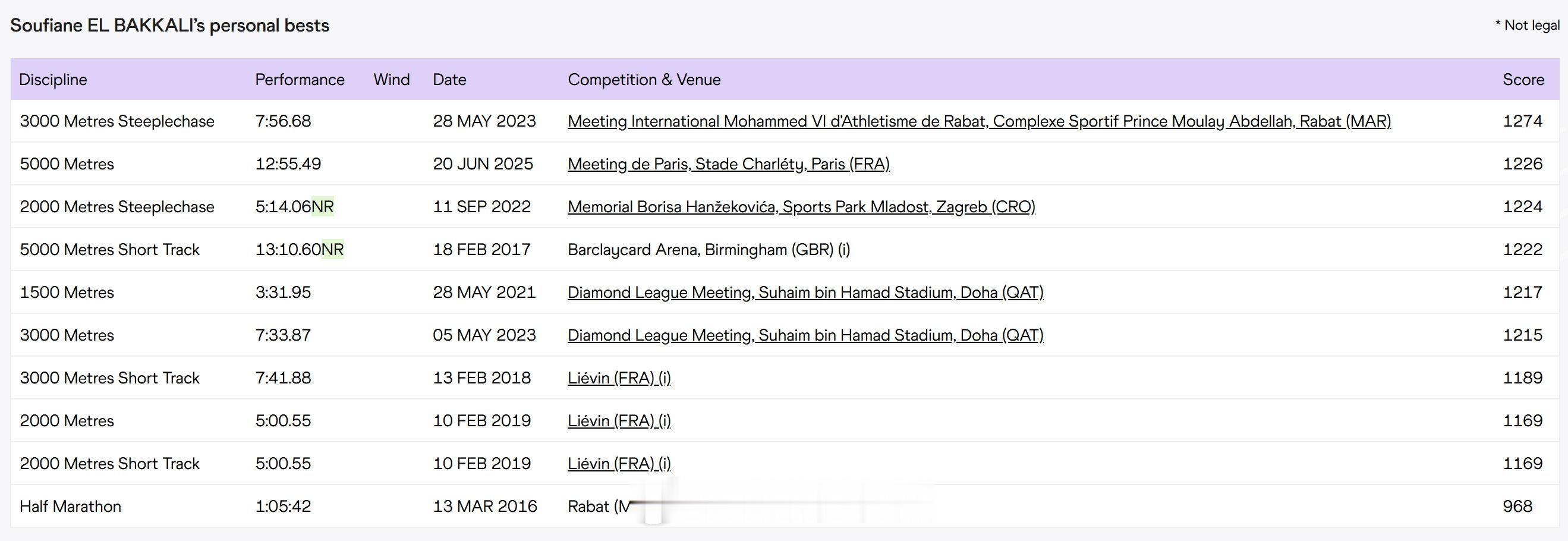Click the personal bests heading
The width and height of the screenshot is (1568, 541).
(x=170, y=26)
